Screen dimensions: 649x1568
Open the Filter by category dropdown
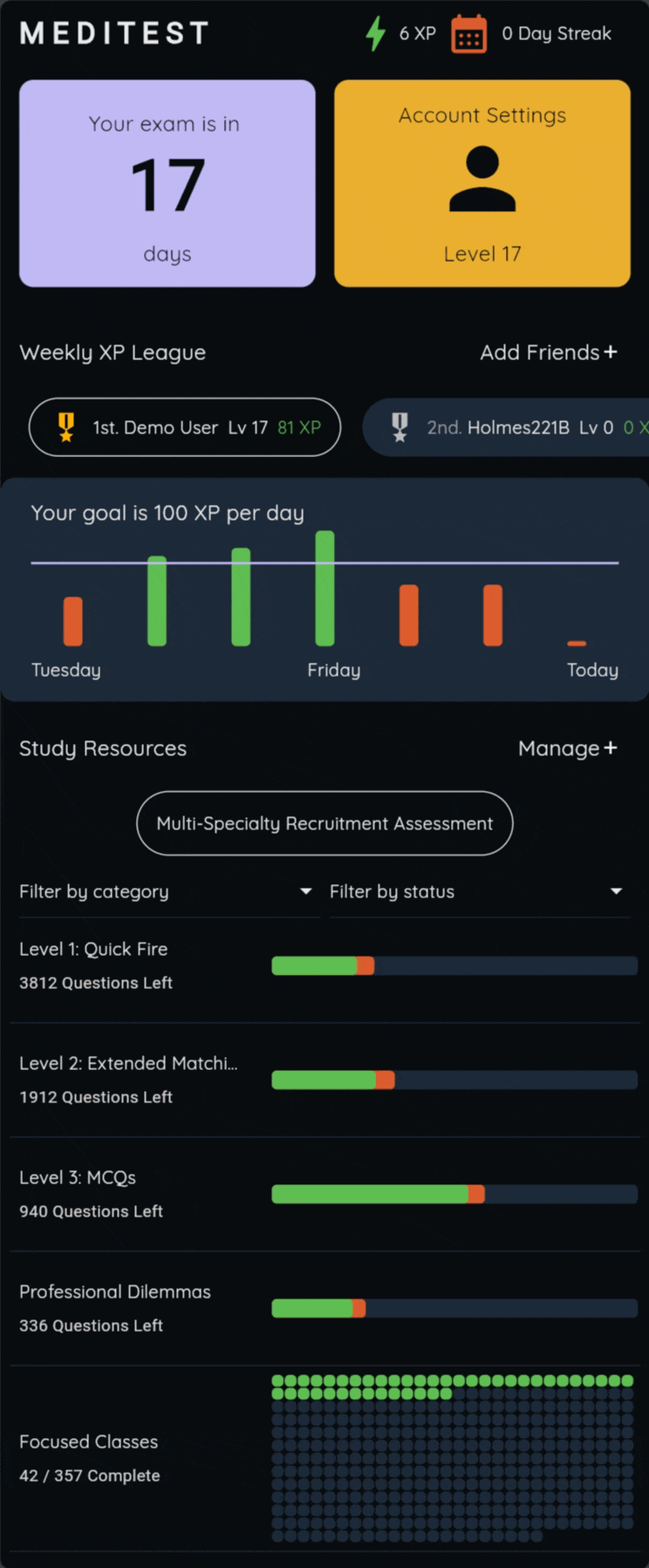pyautogui.click(x=166, y=891)
